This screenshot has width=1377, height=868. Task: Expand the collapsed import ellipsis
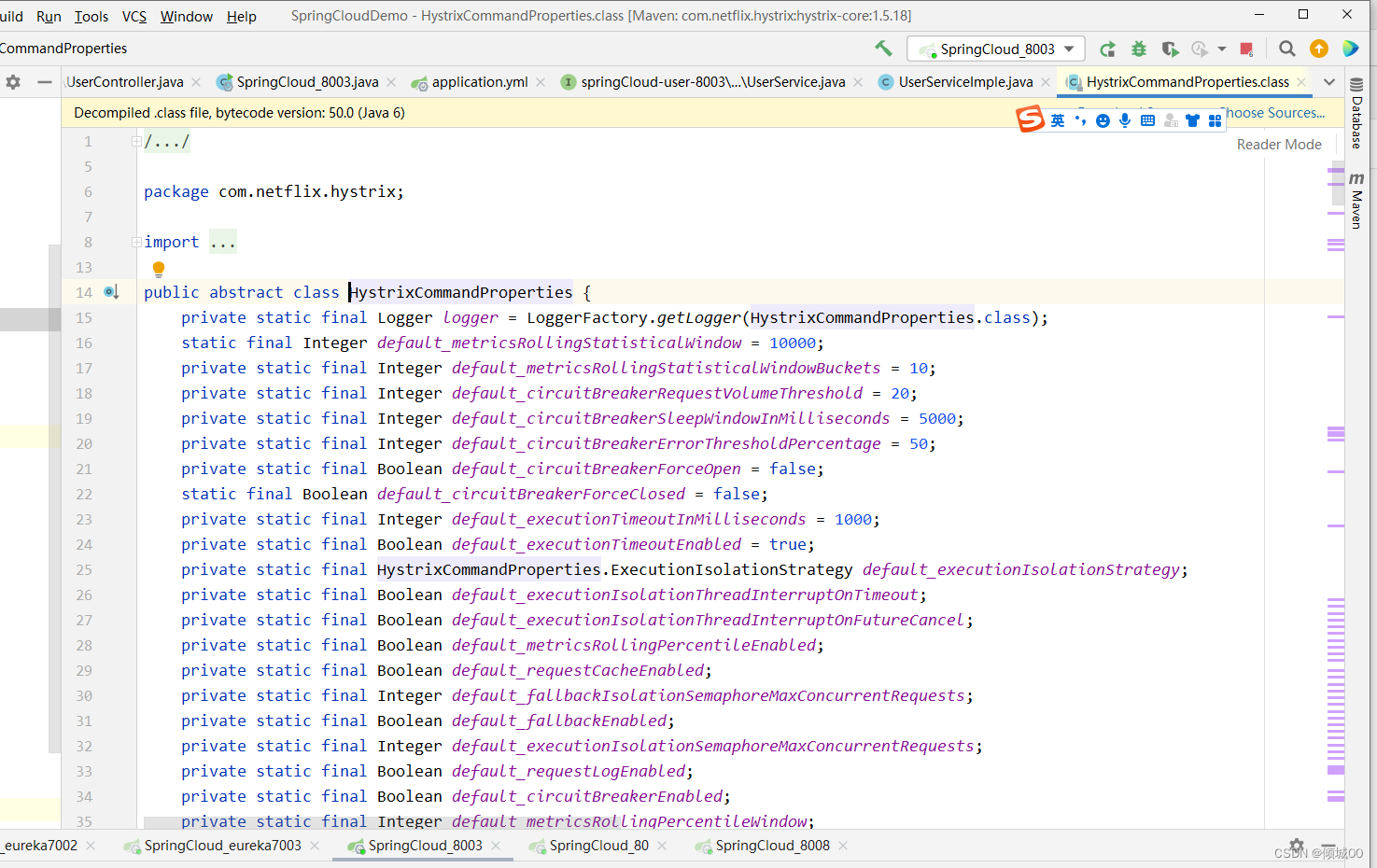223,242
